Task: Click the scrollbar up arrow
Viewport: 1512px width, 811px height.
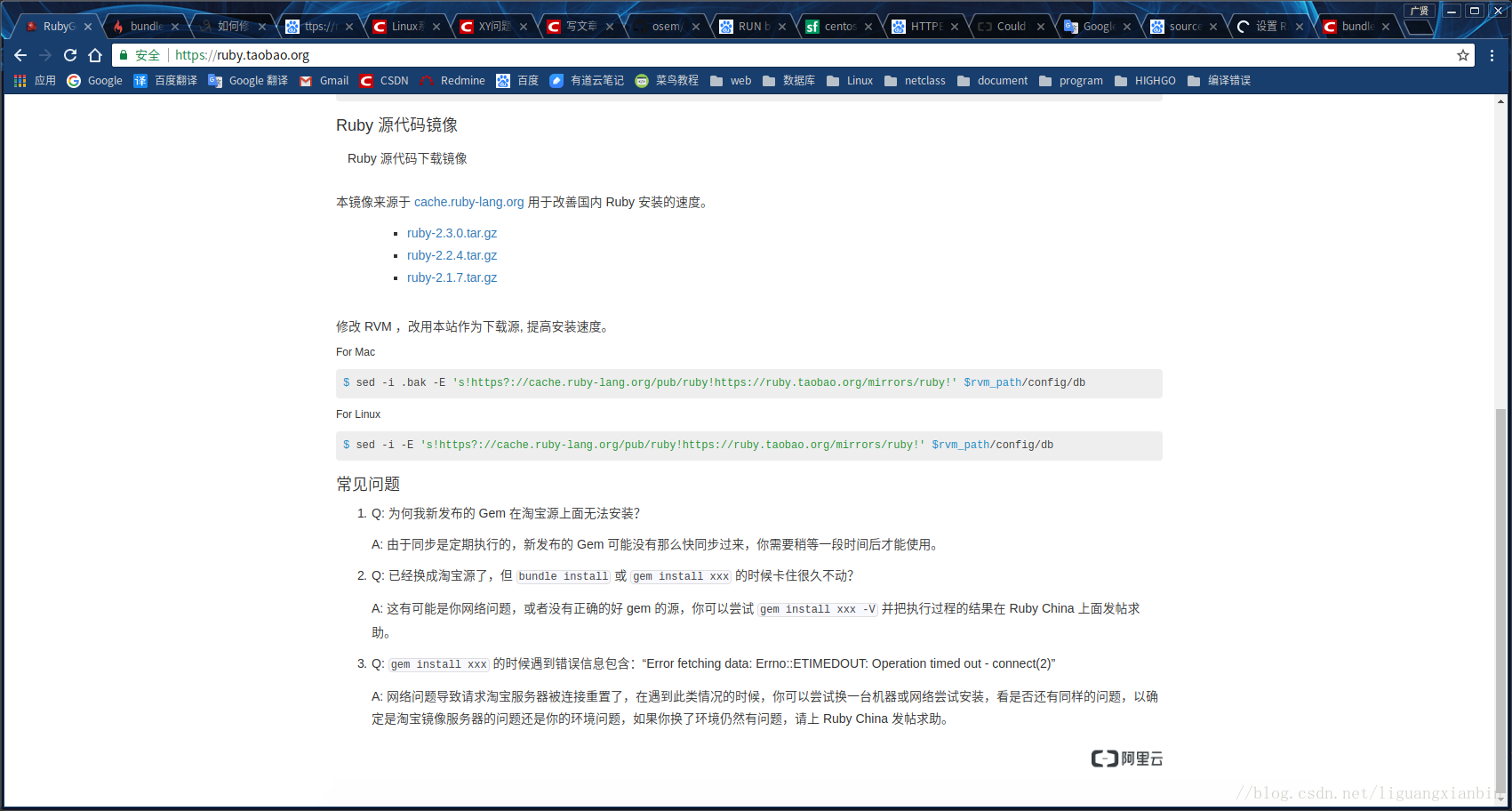Action: 1500,101
